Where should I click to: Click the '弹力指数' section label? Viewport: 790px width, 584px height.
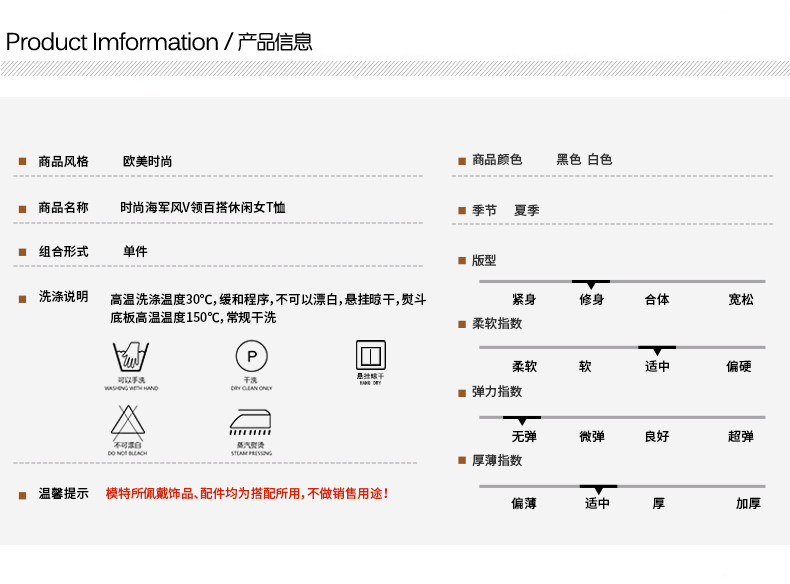coord(497,392)
